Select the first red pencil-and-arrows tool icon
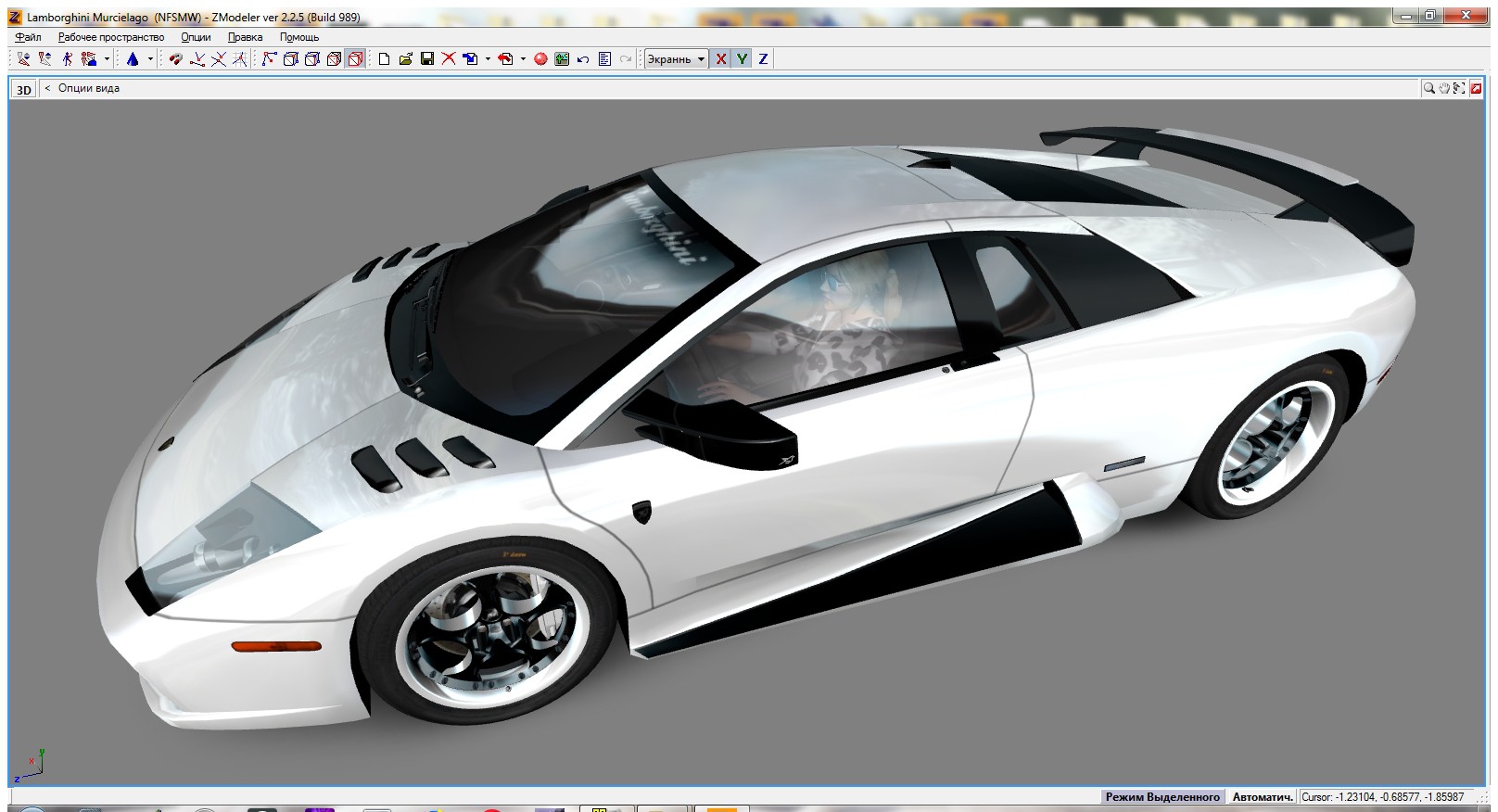1498x812 pixels. (x=23, y=58)
